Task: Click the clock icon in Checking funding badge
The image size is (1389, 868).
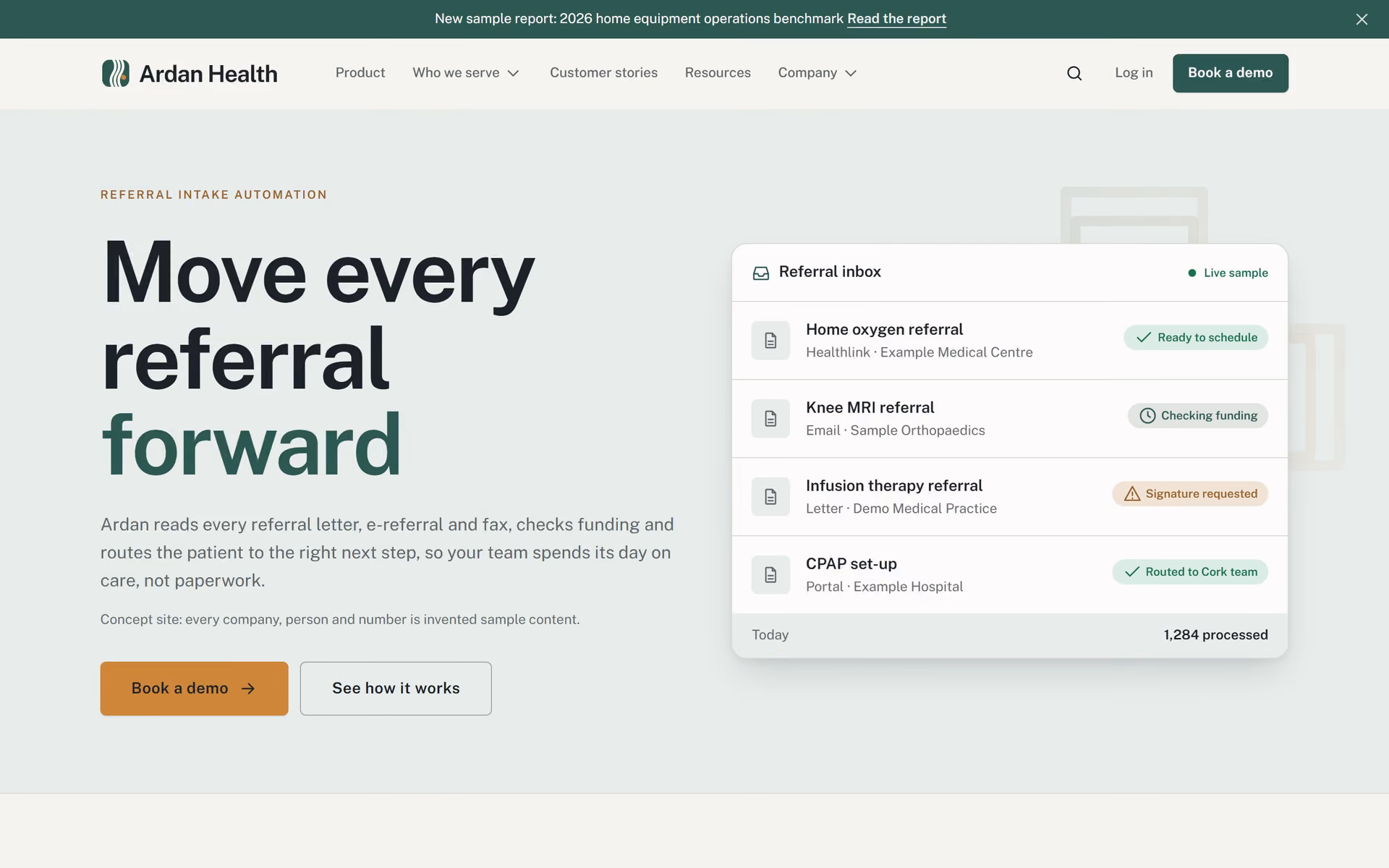Action: click(x=1147, y=416)
